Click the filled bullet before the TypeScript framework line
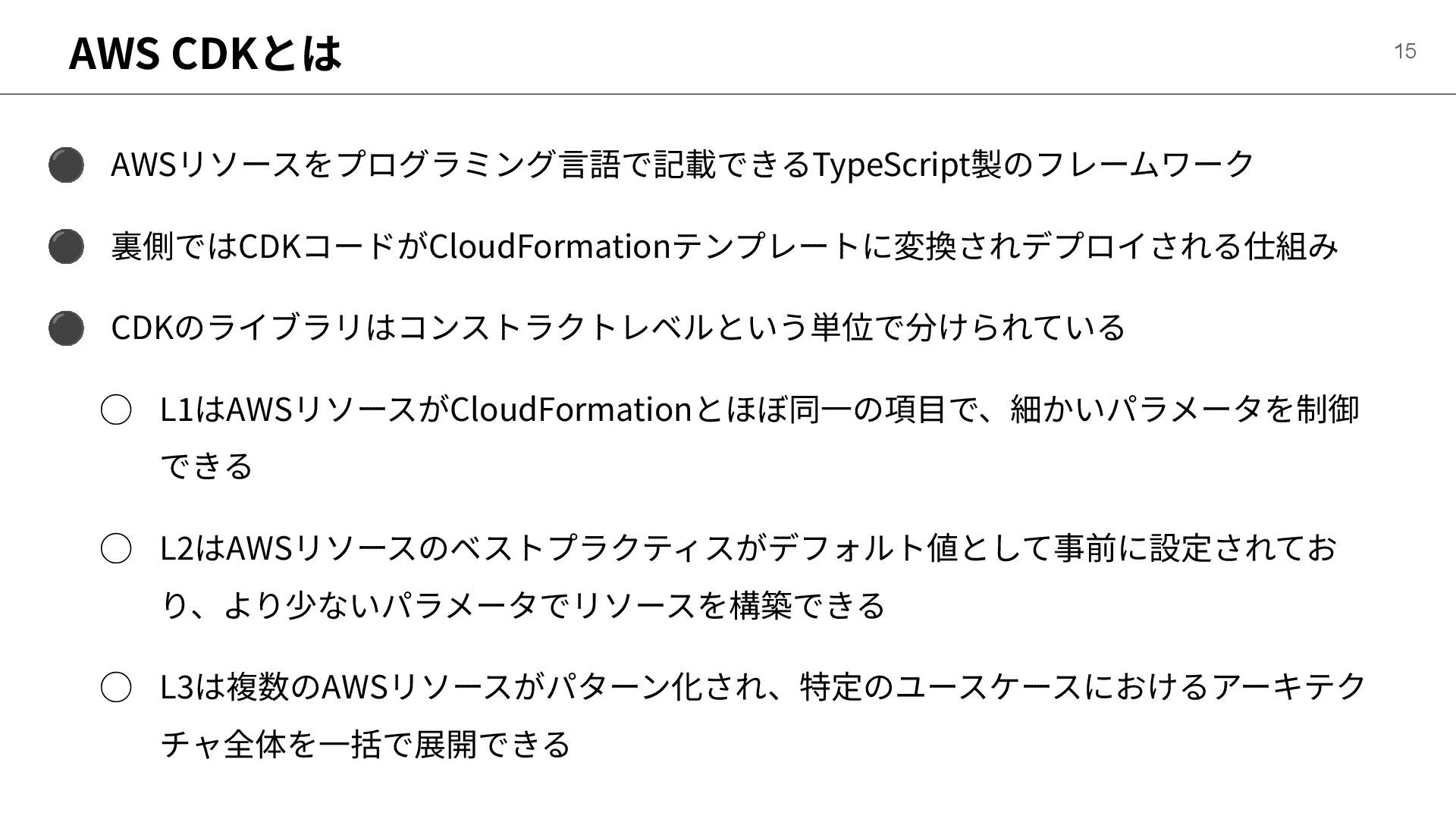1456x819 pixels. [x=66, y=165]
